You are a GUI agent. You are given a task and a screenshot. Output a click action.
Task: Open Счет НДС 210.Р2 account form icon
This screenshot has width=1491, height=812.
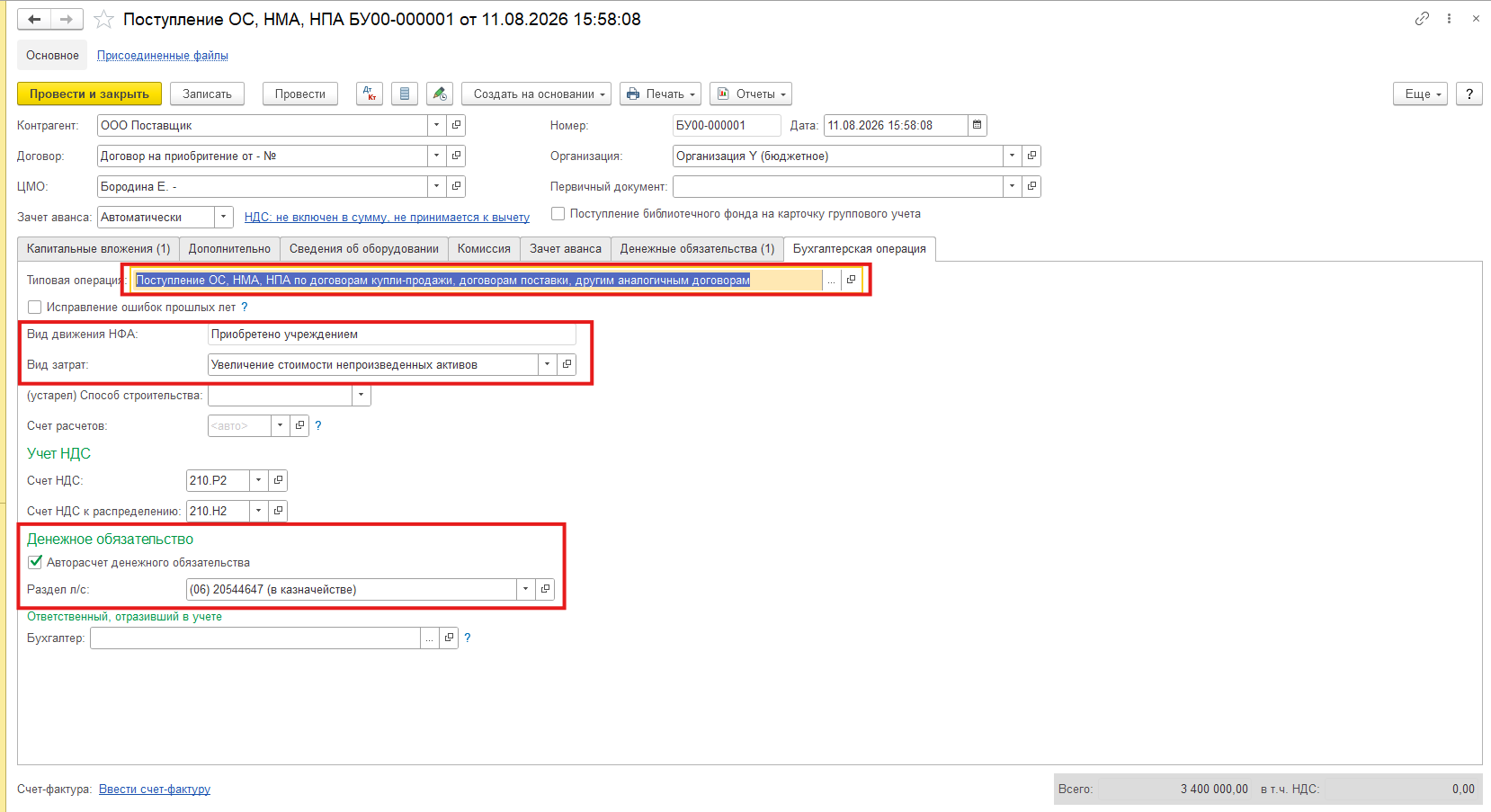pos(278,480)
